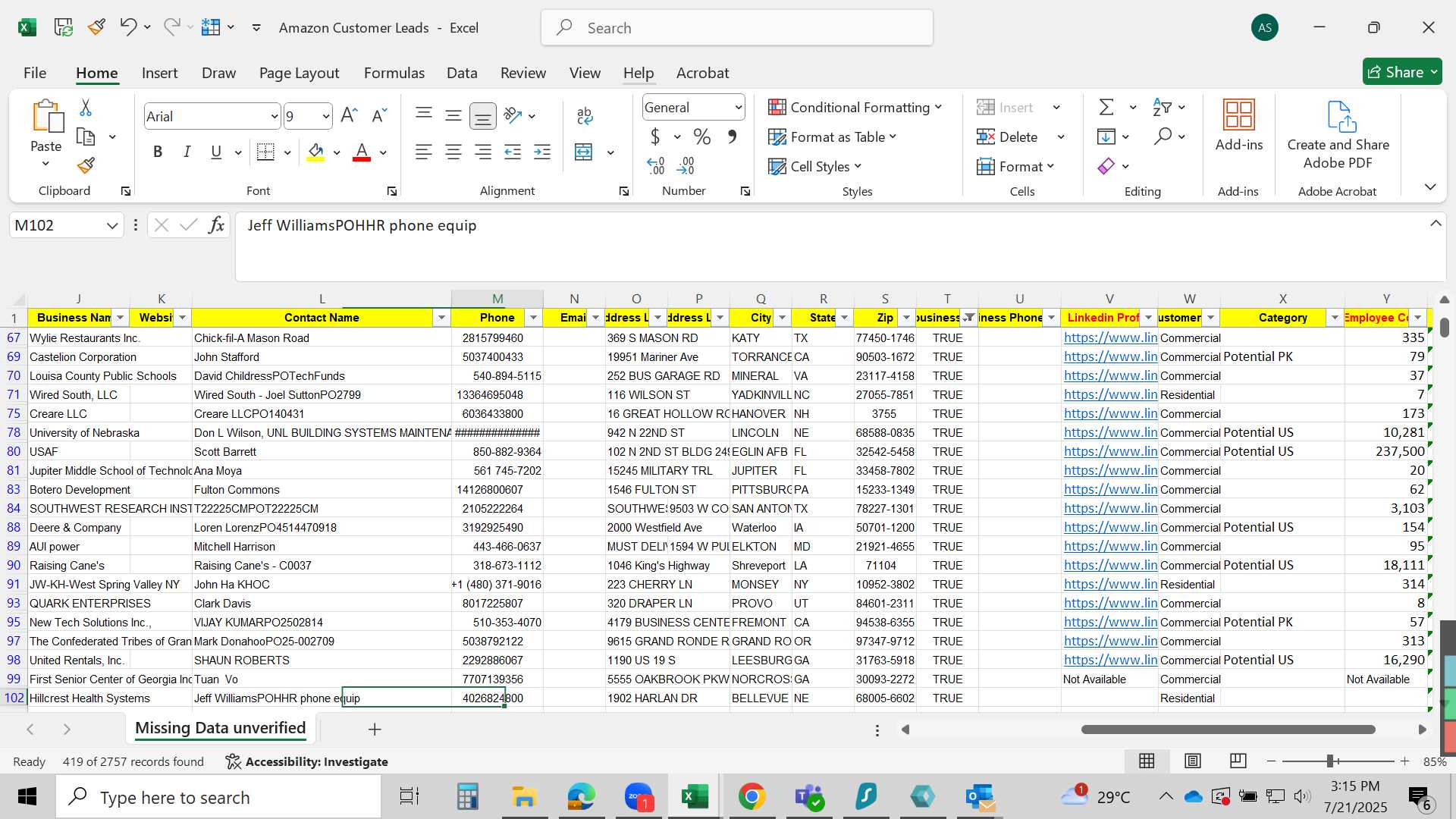
Task: Open the Data ribbon tab
Action: pos(462,73)
